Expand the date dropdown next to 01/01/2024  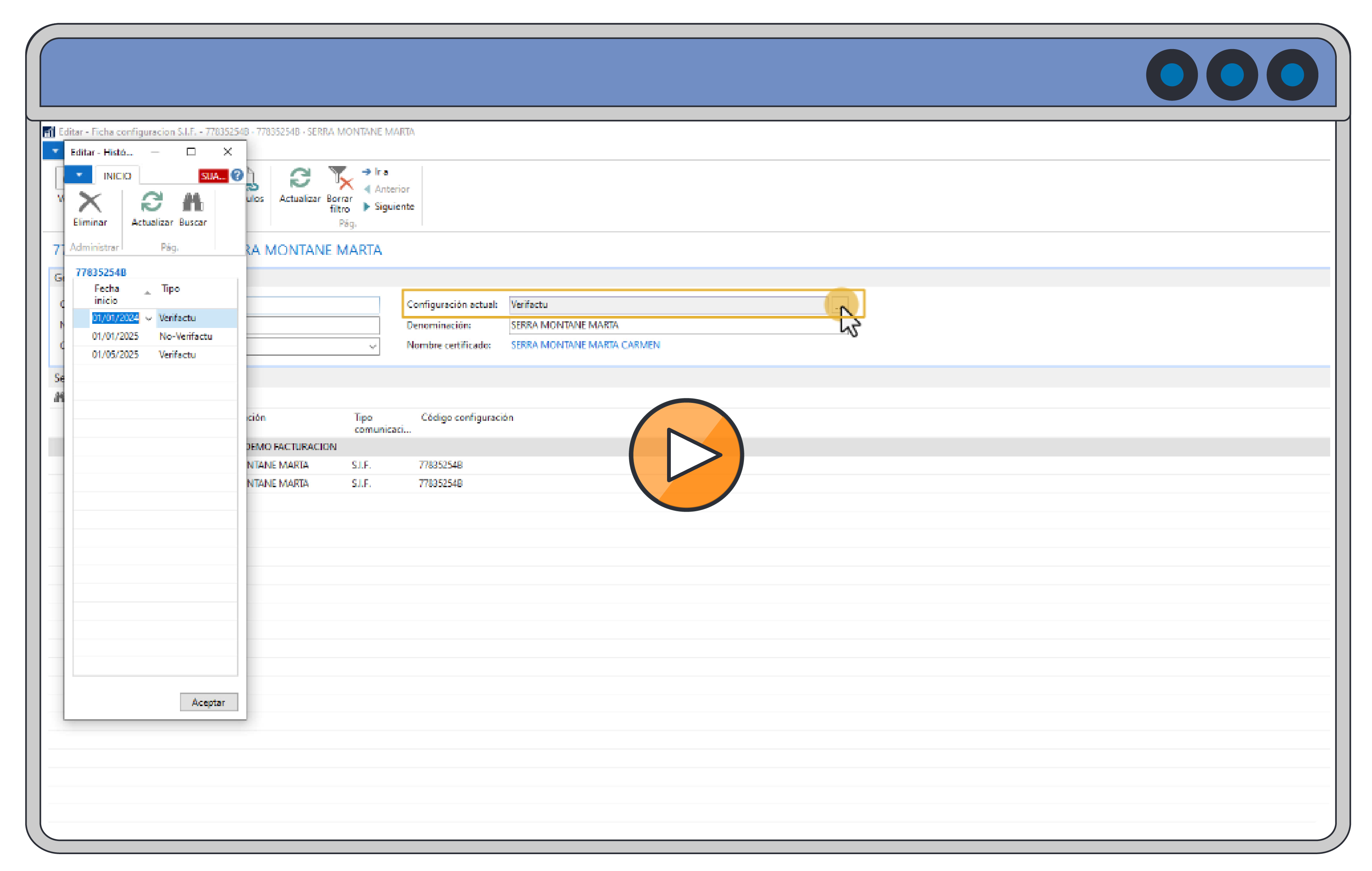149,319
